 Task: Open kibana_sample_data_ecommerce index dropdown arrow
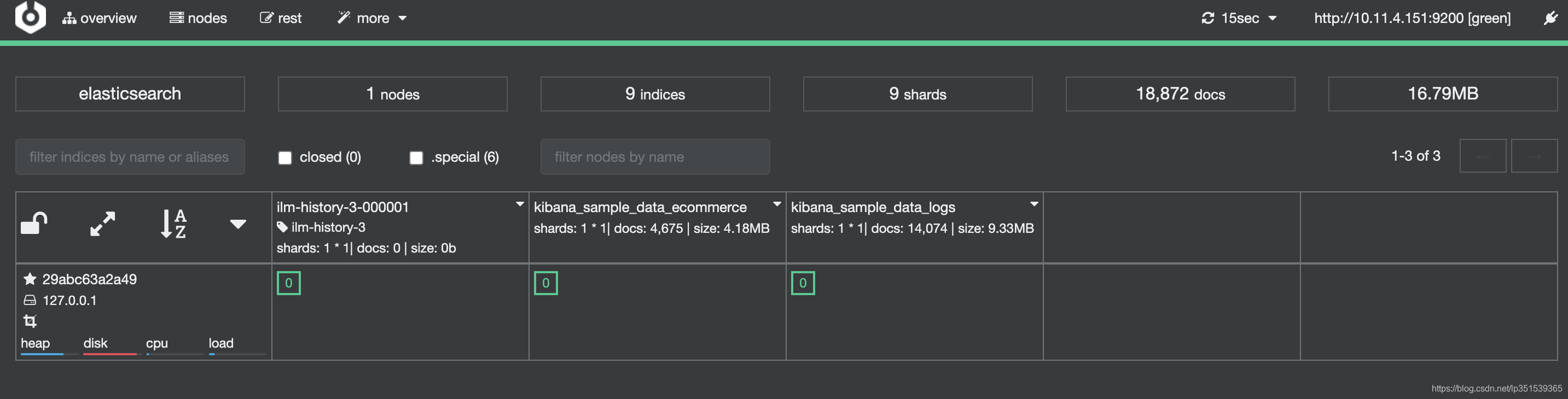[x=777, y=204]
